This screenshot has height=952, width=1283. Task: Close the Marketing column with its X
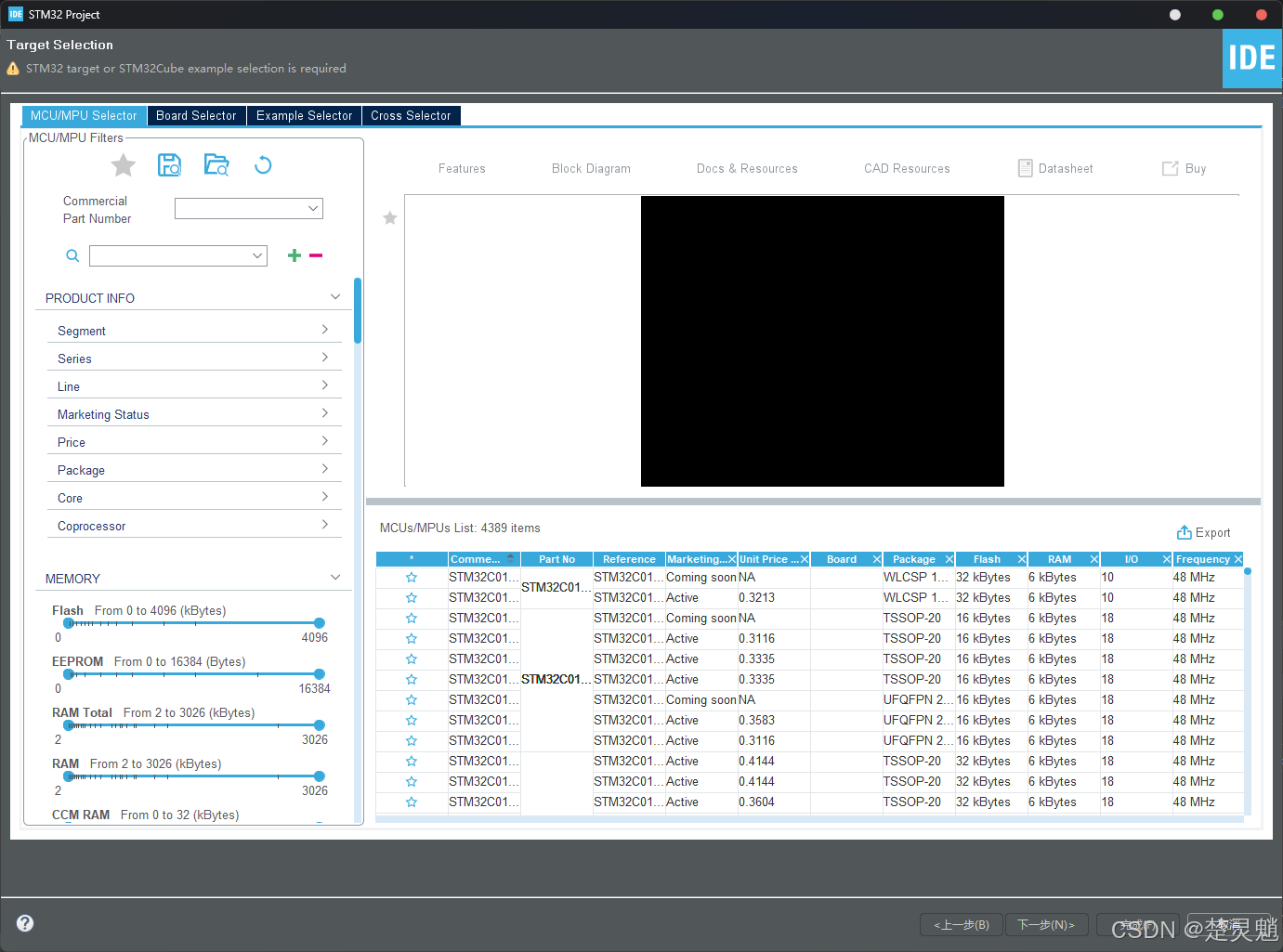point(732,559)
